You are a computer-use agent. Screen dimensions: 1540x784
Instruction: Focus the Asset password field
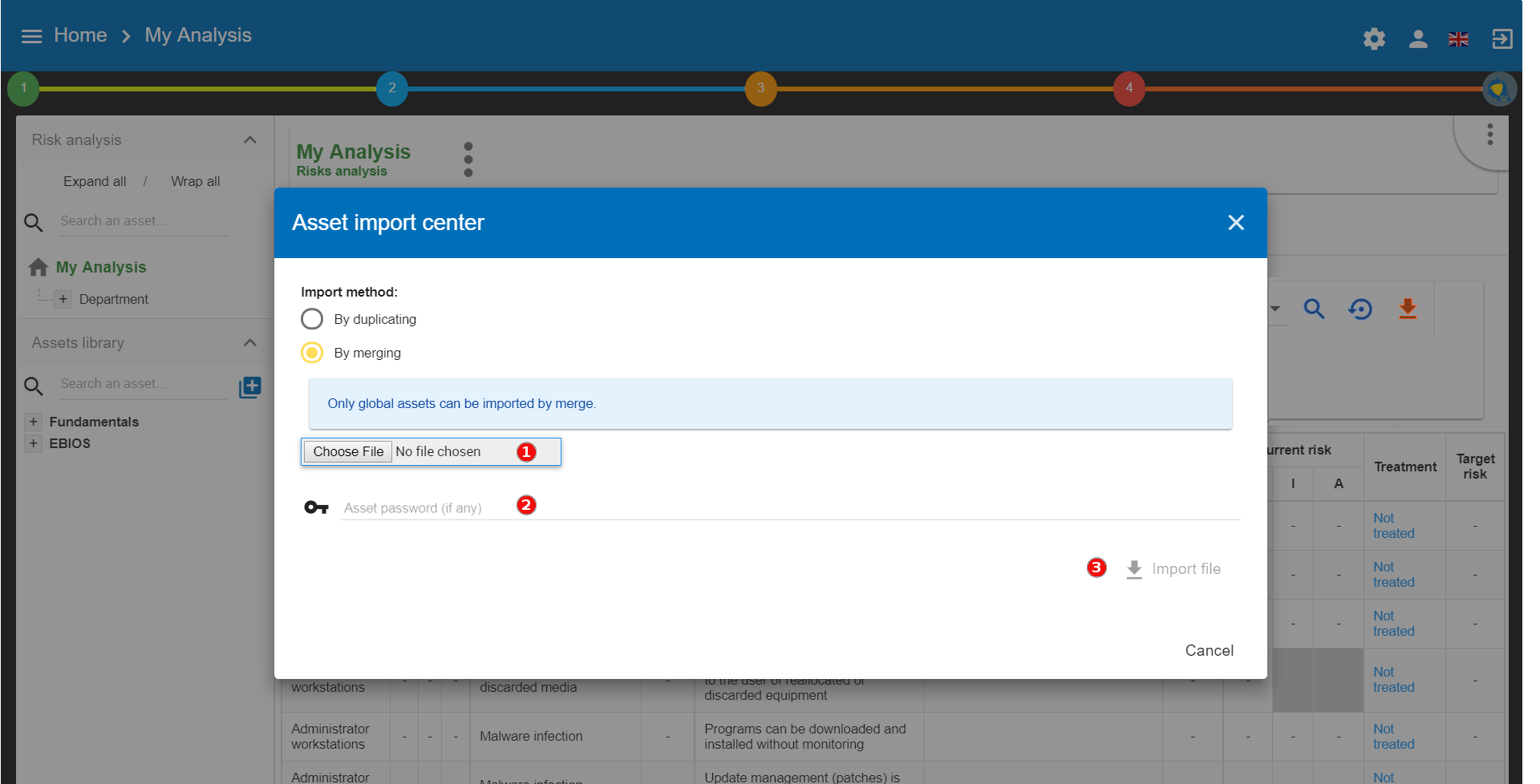tap(790, 507)
